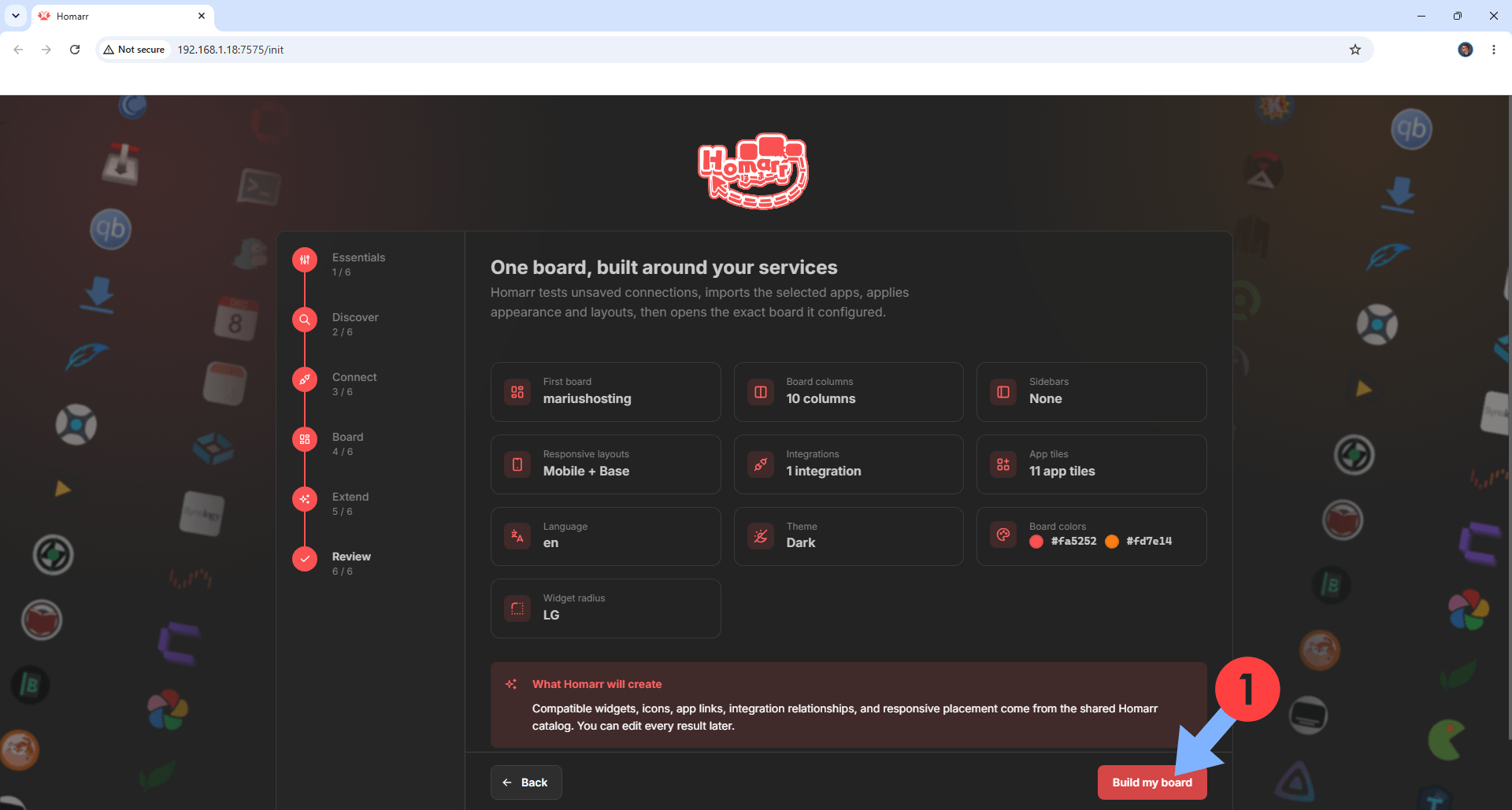The height and width of the screenshot is (810, 1512).
Task: Click the App tiles icon
Action: (x=1003, y=464)
